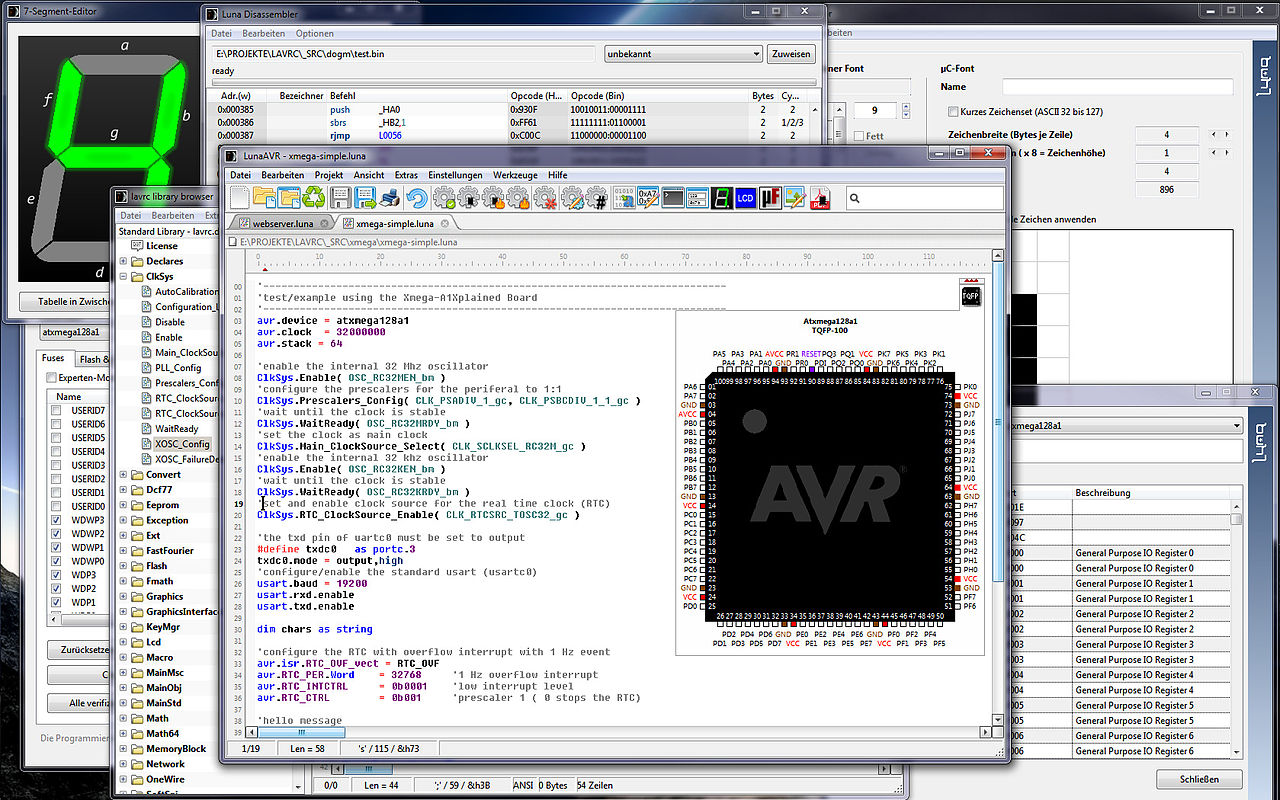
Task: Open the unbekannt dropdown in Disassembler
Action: pos(683,54)
